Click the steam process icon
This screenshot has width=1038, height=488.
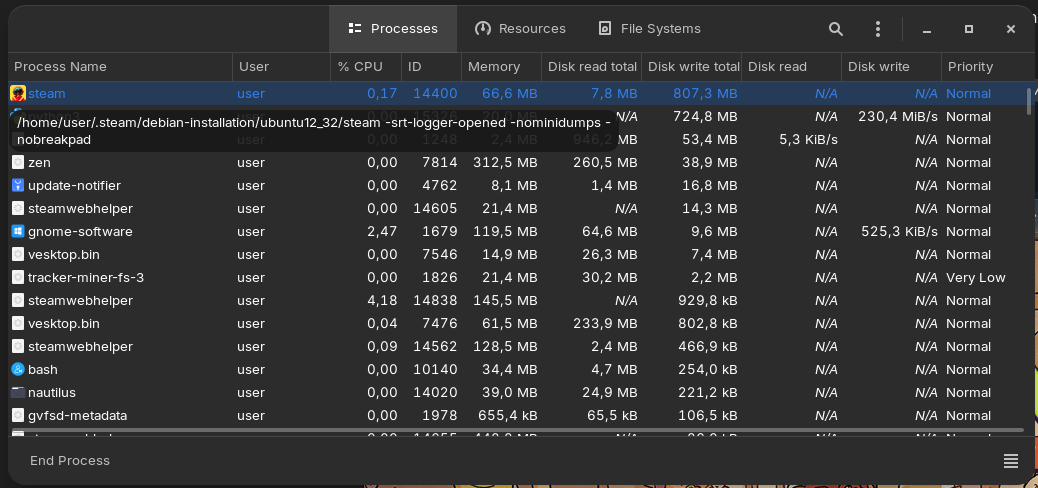pyautogui.click(x=18, y=93)
